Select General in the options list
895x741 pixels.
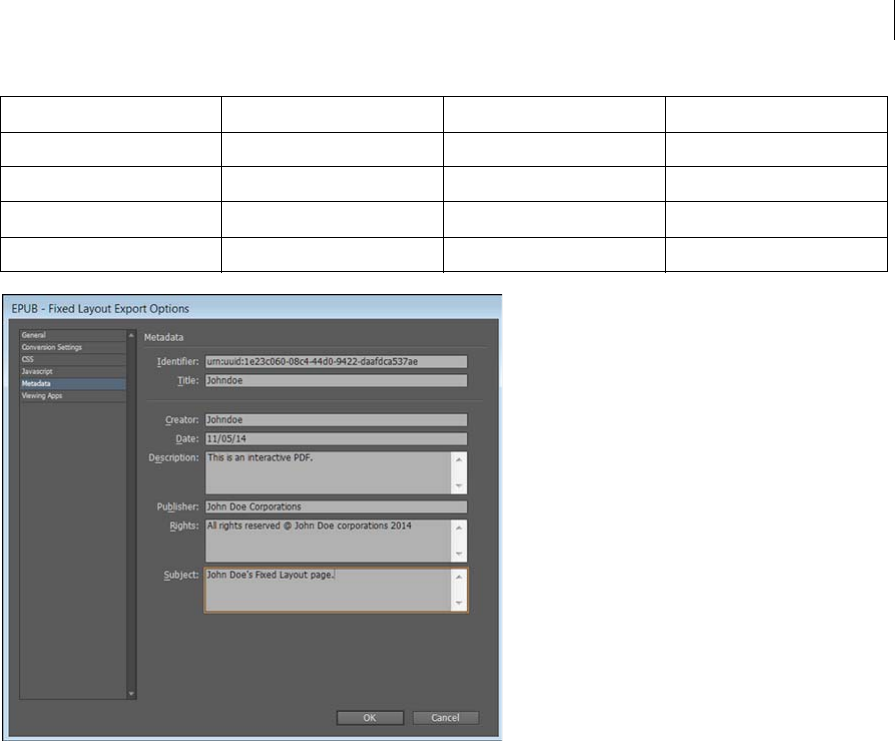tap(72, 335)
